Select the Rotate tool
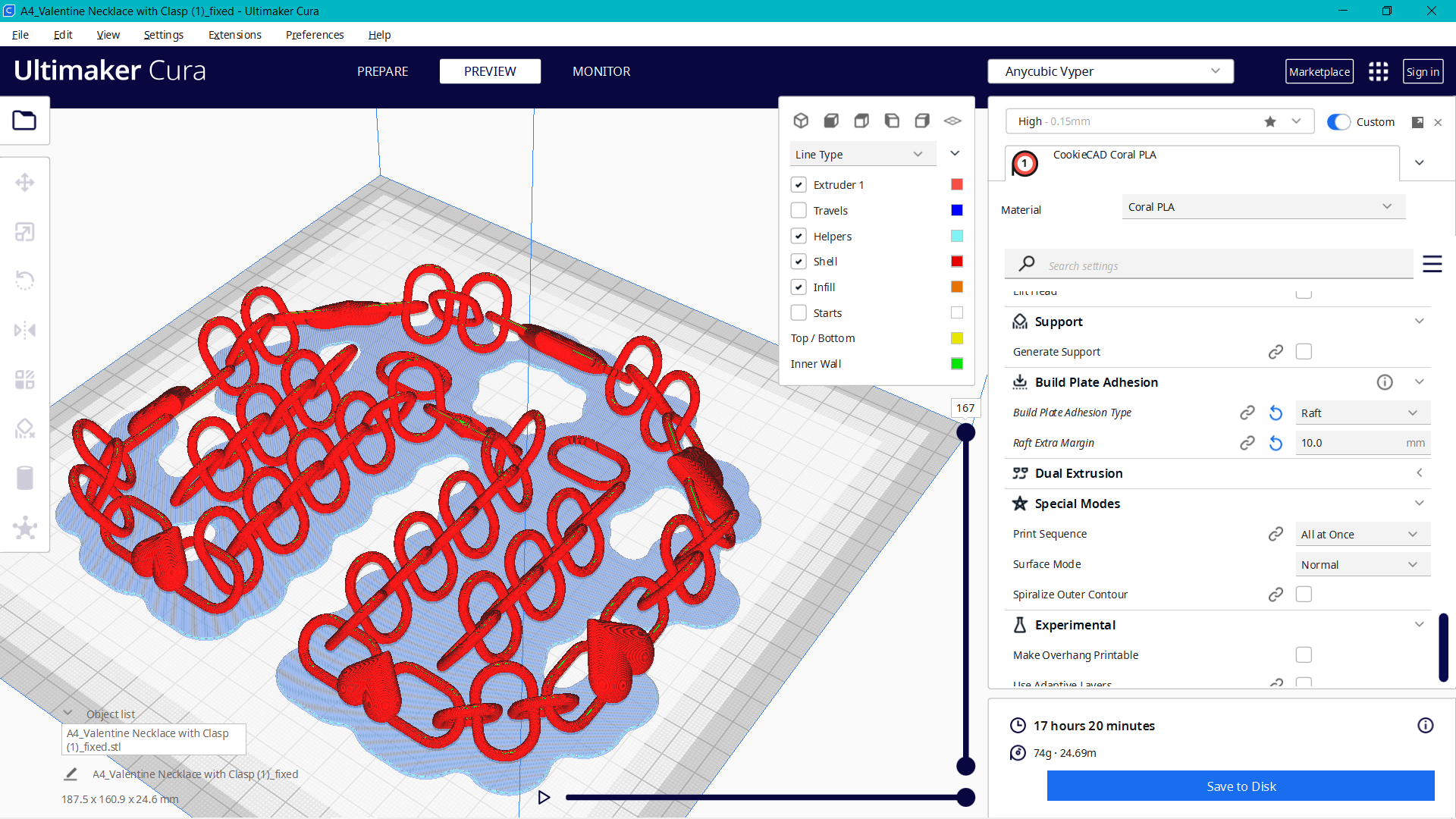 pyautogui.click(x=25, y=281)
